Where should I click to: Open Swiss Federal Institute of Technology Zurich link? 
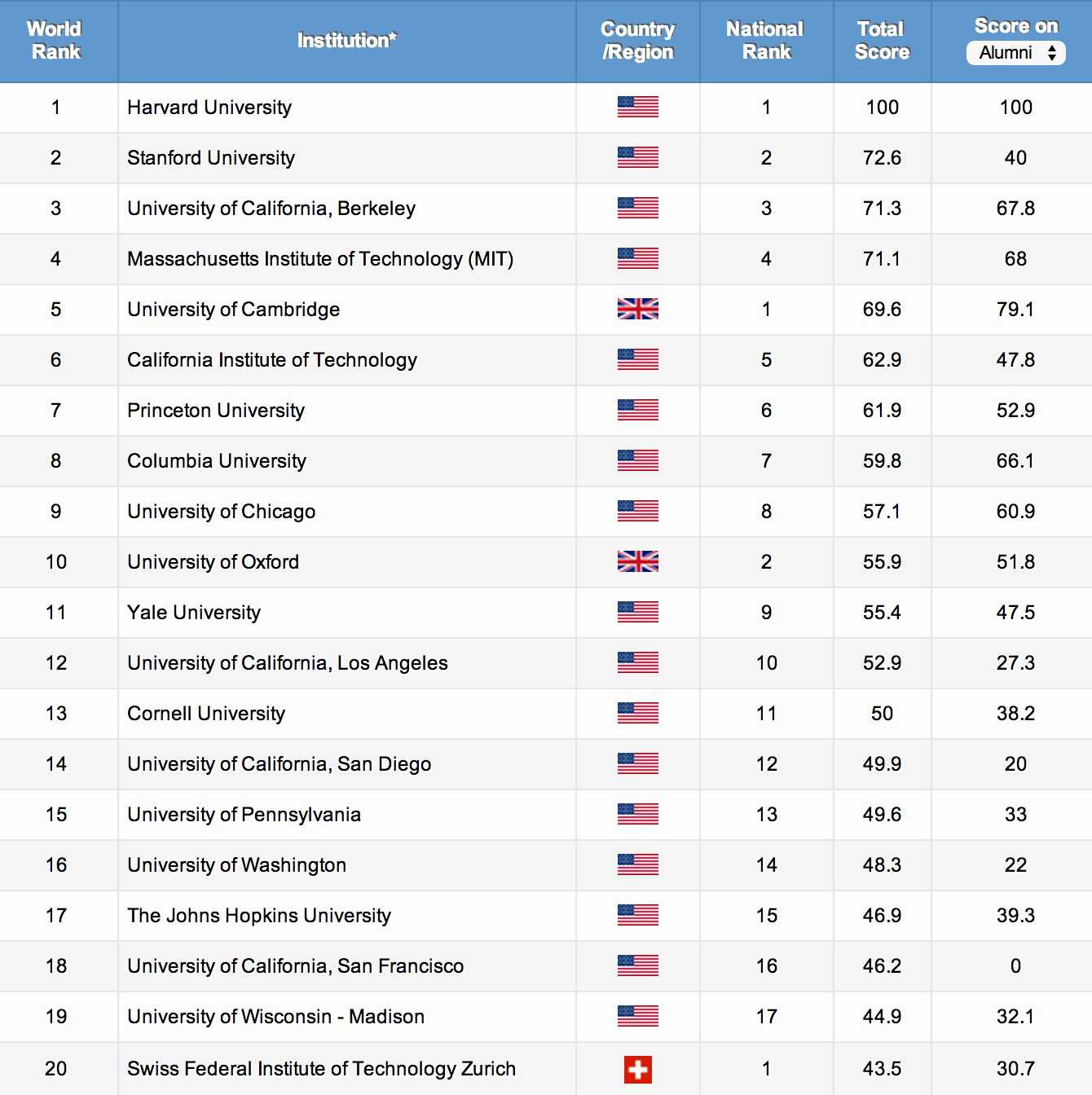tap(322, 1069)
